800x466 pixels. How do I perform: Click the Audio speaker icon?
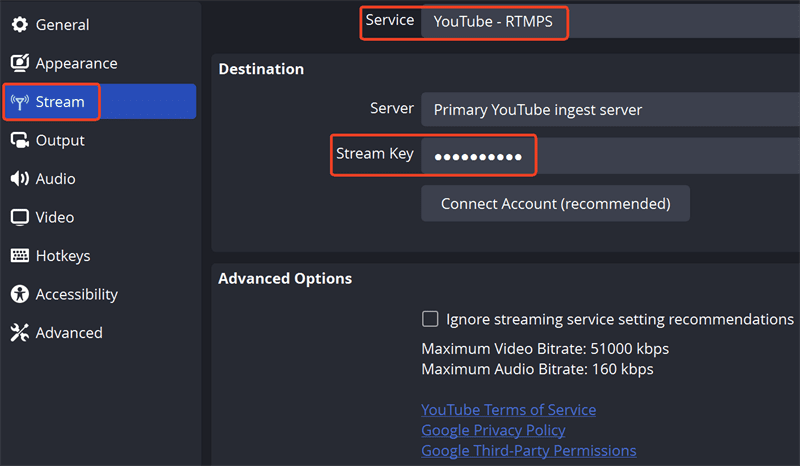click(20, 179)
